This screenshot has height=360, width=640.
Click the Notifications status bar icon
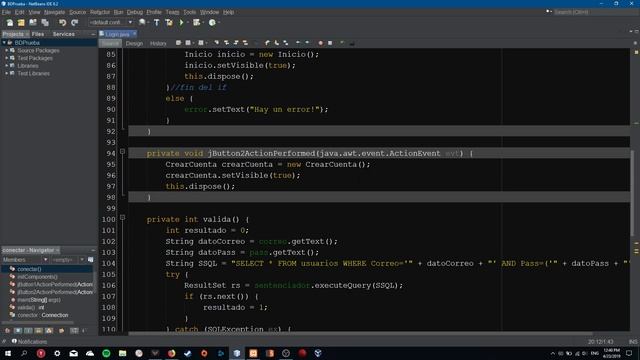[x=14, y=341]
